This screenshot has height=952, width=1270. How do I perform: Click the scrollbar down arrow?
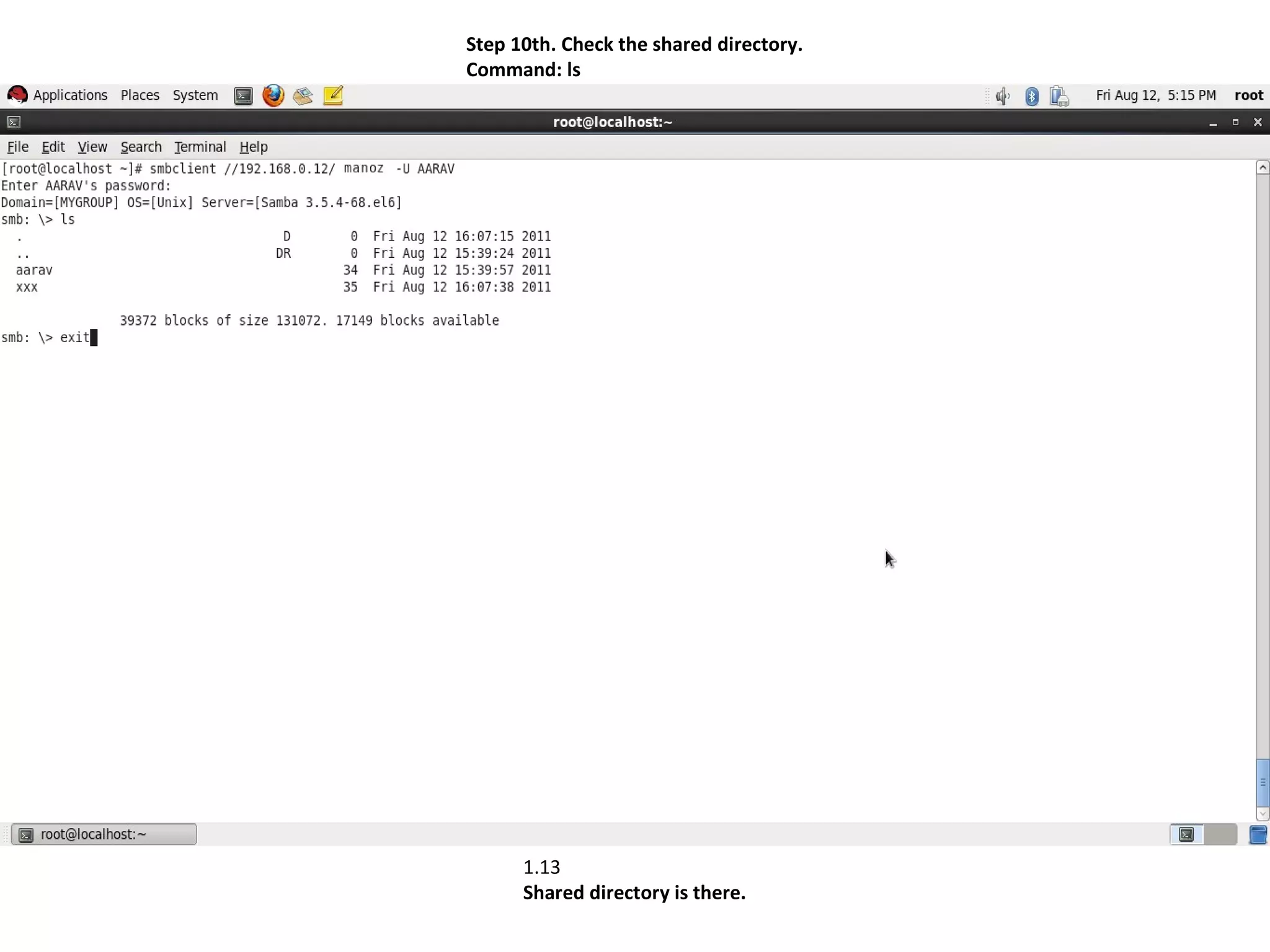click(1263, 814)
